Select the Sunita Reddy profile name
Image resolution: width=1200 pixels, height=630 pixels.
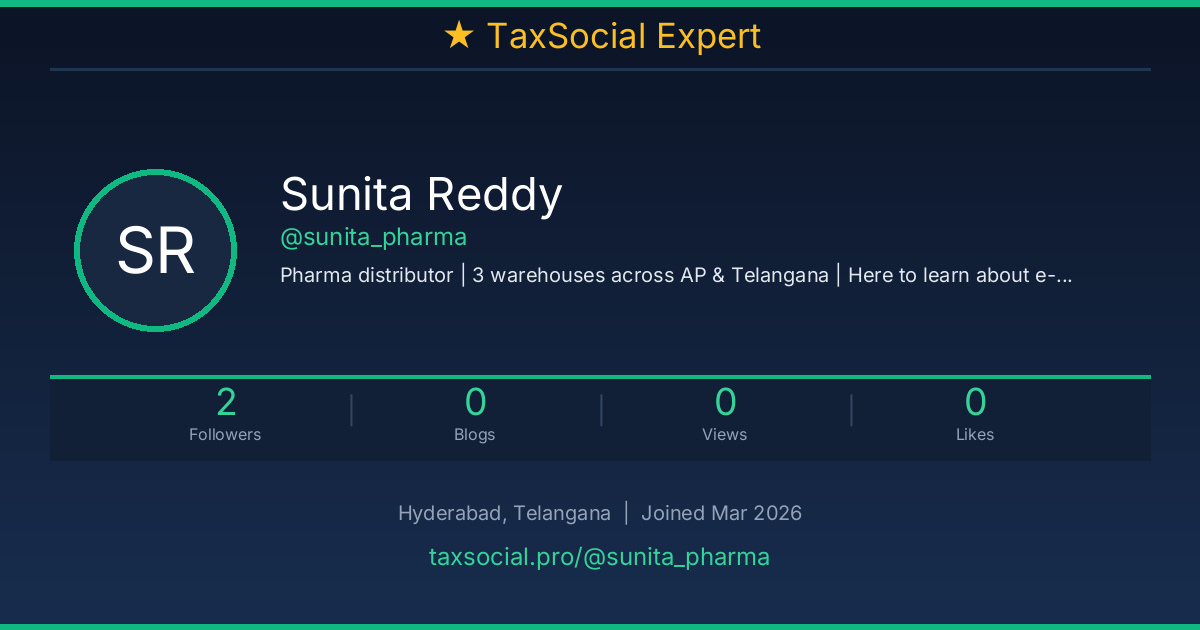click(421, 194)
